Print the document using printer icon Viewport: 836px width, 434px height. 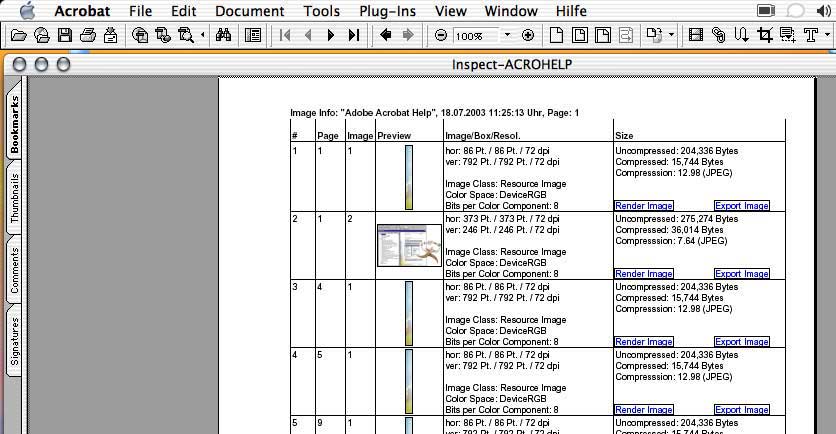[87, 35]
